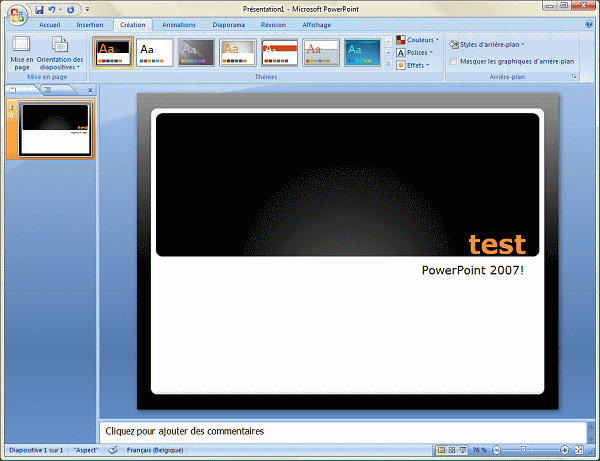
Task: Click Orientation des diapositives button
Action: coord(60,54)
